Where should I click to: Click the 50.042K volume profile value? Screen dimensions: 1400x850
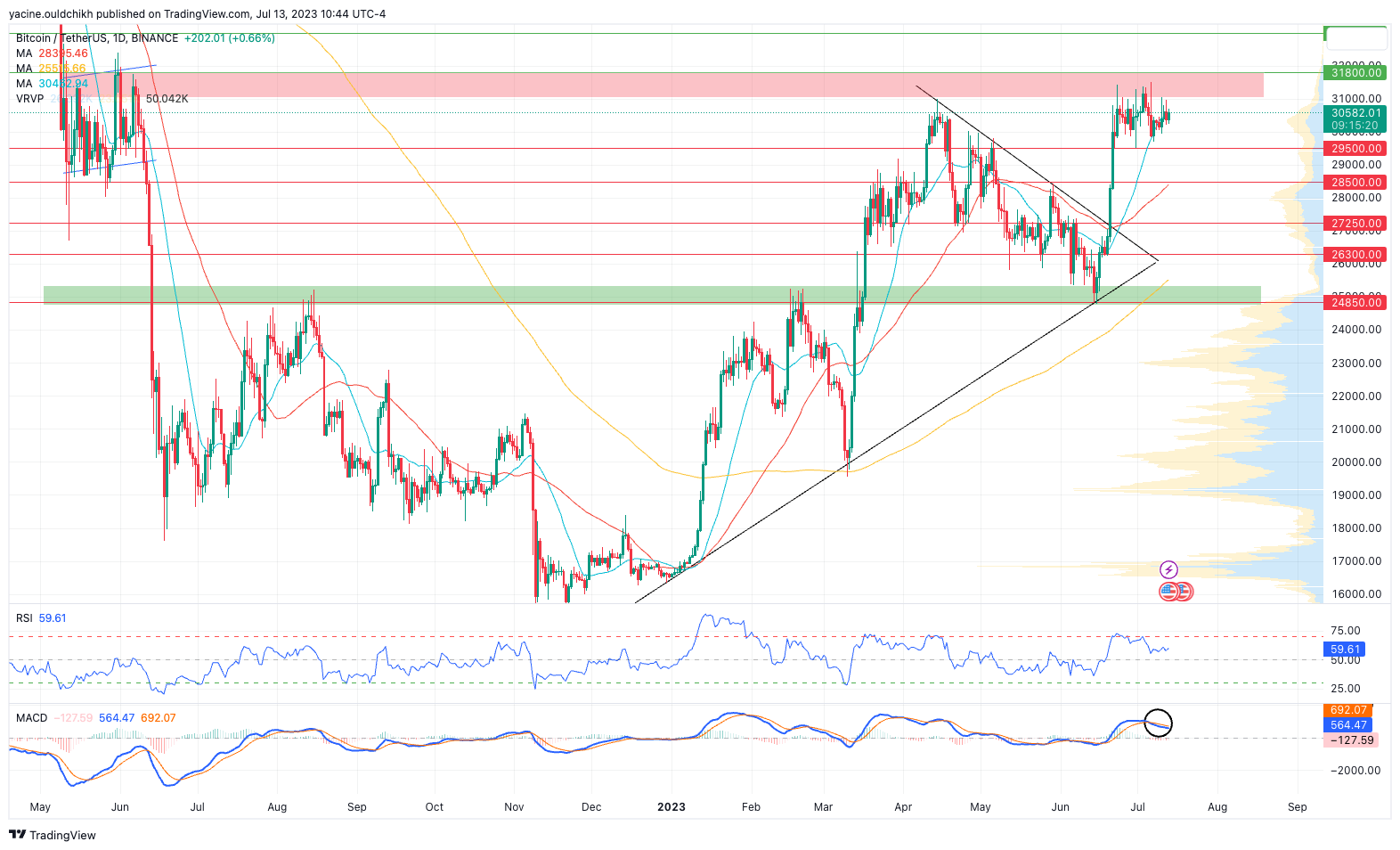(x=167, y=99)
